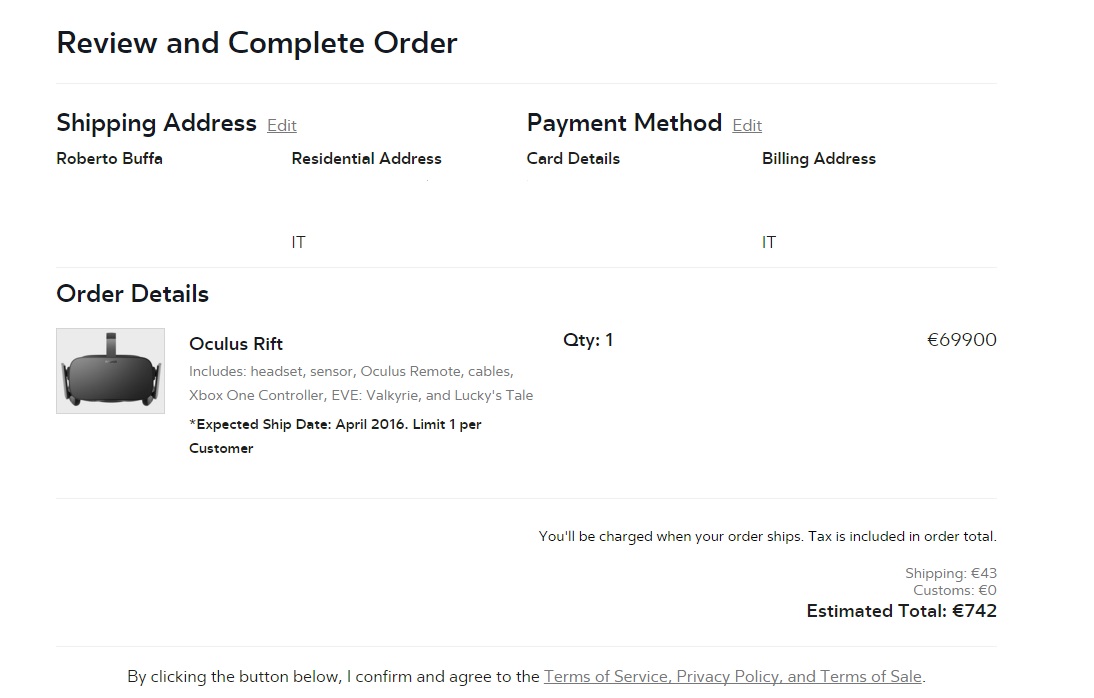Click the Oculus Rift product name
This screenshot has height=698, width=1094.
click(236, 344)
